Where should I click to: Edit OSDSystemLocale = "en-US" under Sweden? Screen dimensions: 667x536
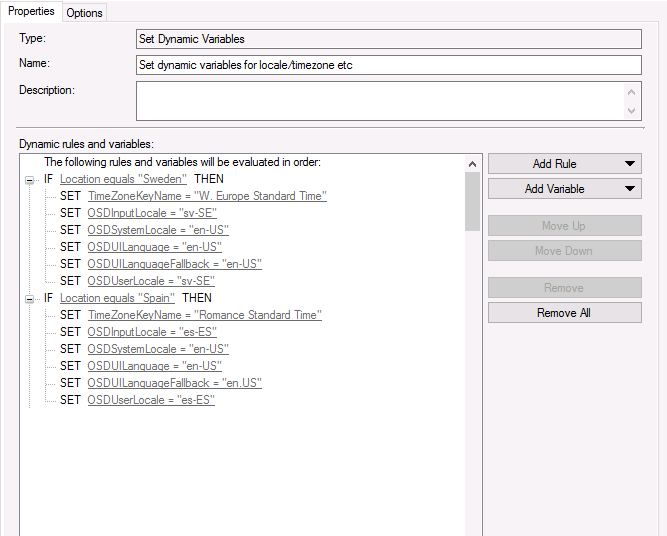pos(158,230)
